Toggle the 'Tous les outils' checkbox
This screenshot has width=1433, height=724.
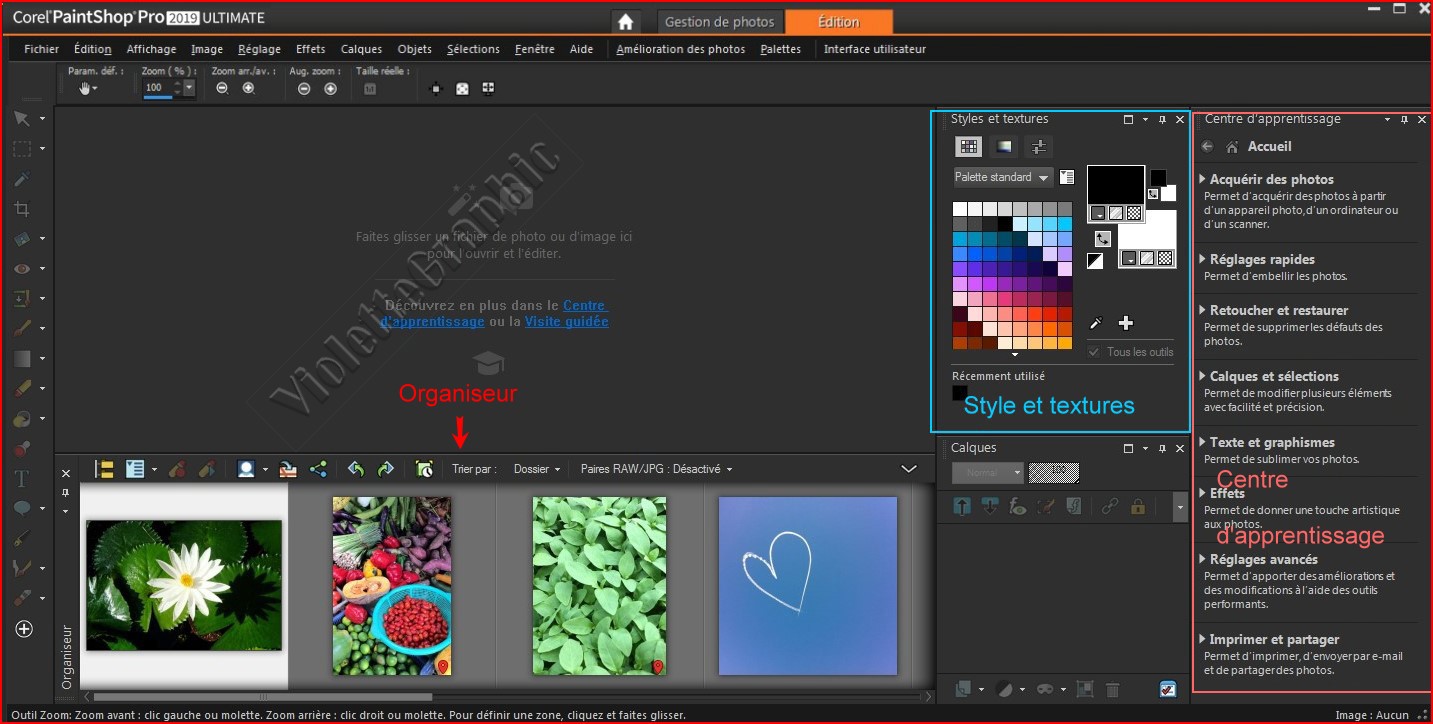click(x=1094, y=352)
